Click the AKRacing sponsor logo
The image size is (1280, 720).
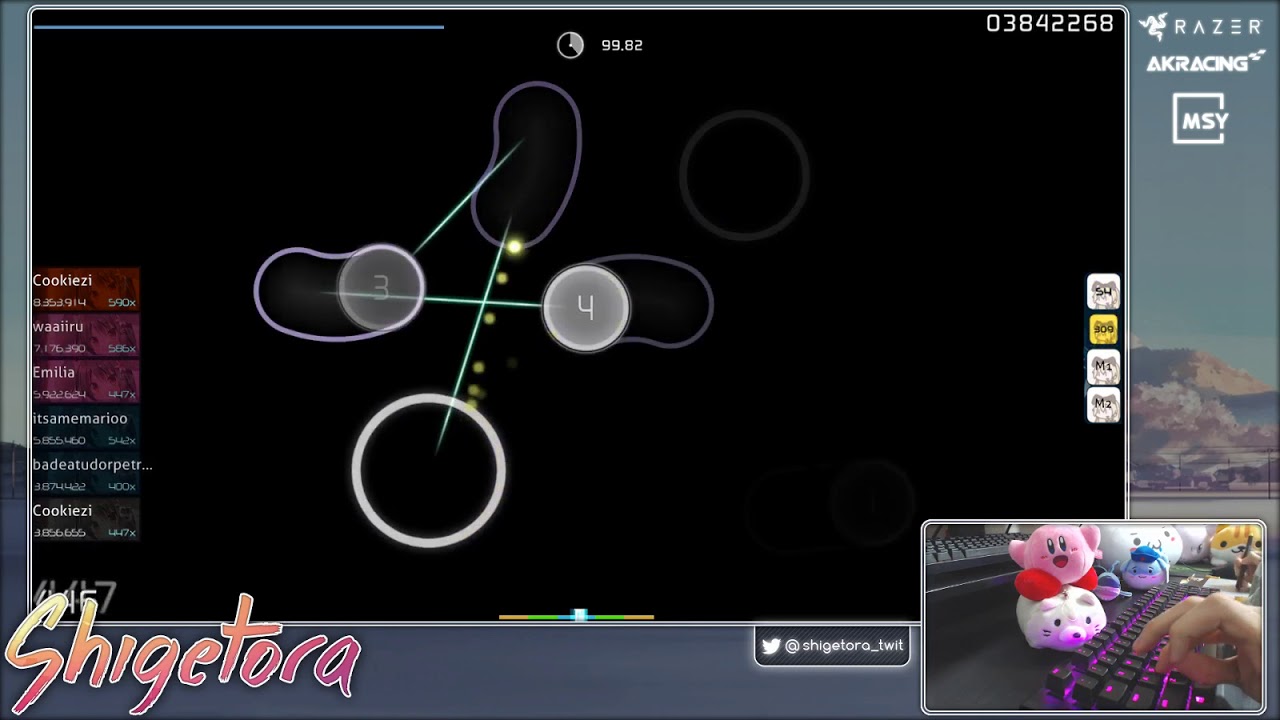[1205, 63]
